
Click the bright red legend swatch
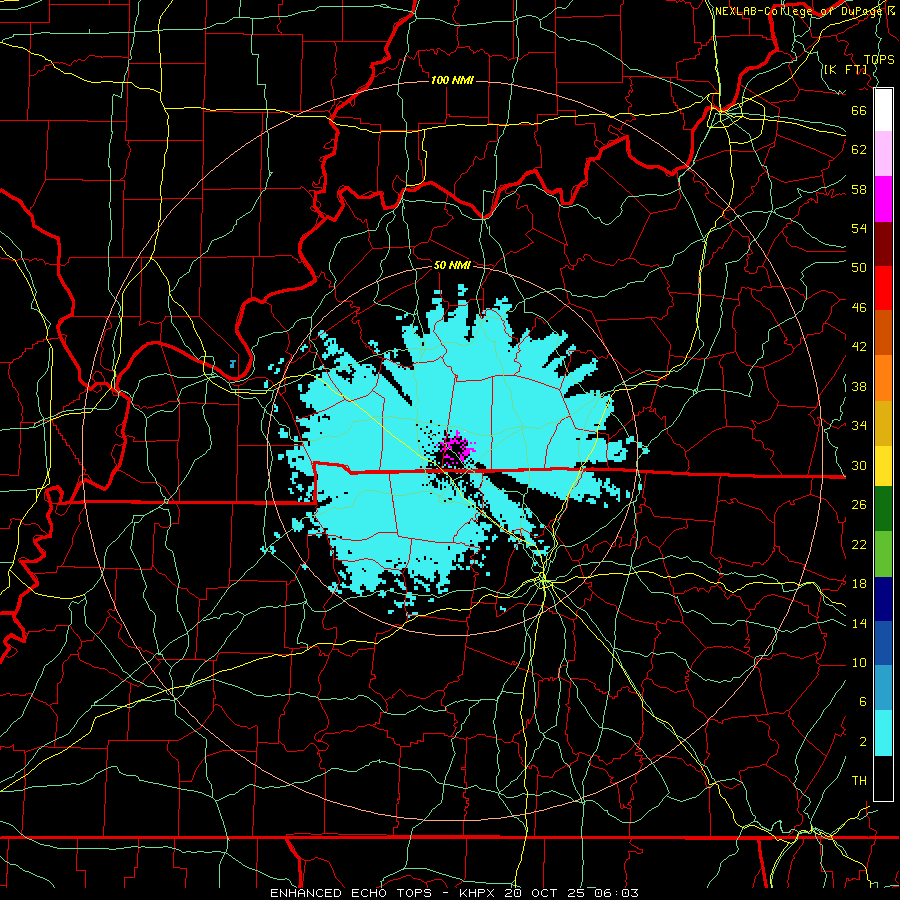click(883, 288)
